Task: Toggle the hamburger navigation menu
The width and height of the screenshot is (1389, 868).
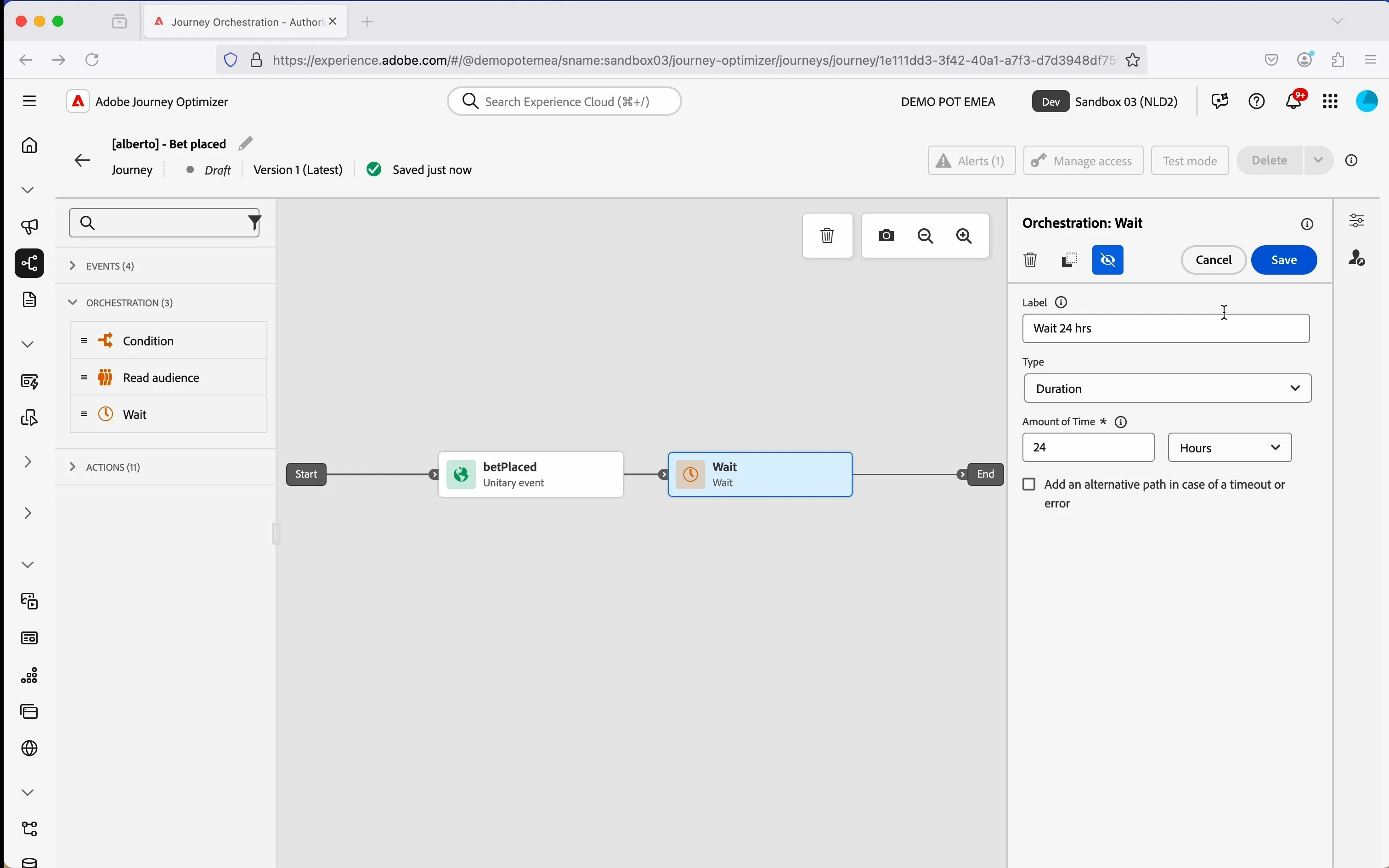Action: 30,101
